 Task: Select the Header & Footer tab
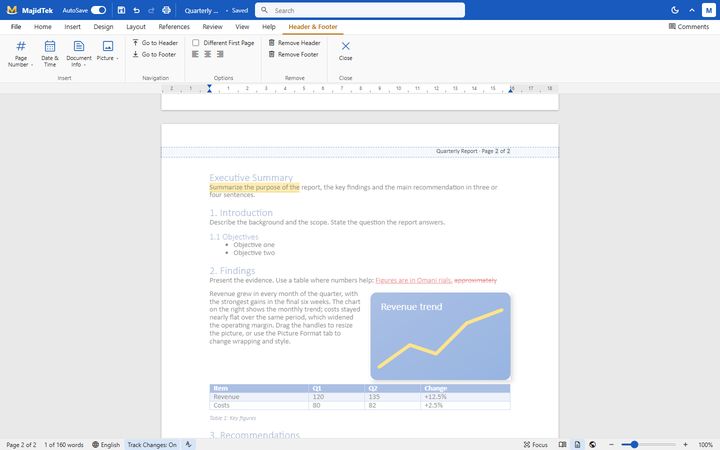(313, 27)
